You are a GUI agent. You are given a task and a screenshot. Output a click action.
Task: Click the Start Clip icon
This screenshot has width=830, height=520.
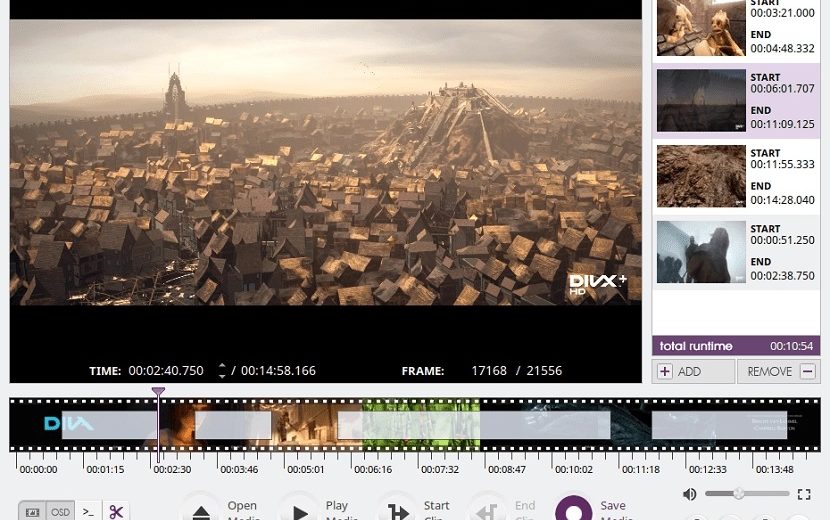point(398,512)
